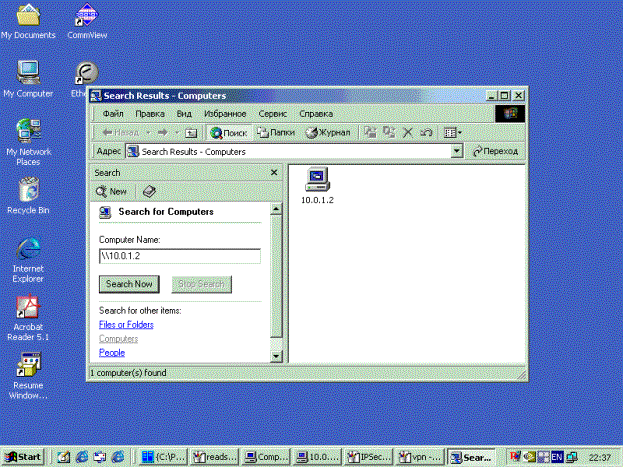This screenshot has height=467, width=623.
Task: Expand the Views toolbar dropdown
Action: tap(459, 132)
